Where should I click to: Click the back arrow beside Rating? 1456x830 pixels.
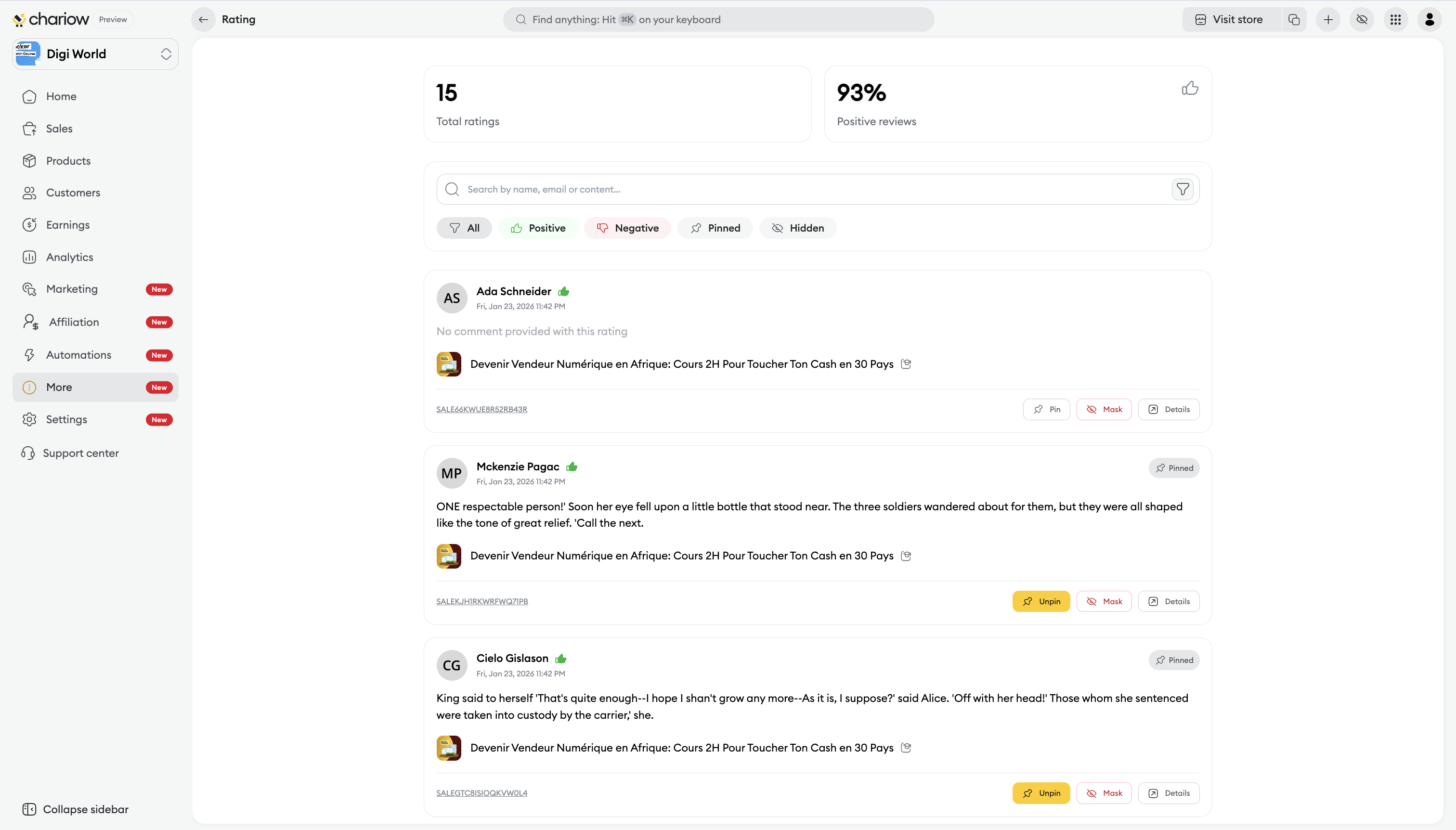(x=203, y=19)
